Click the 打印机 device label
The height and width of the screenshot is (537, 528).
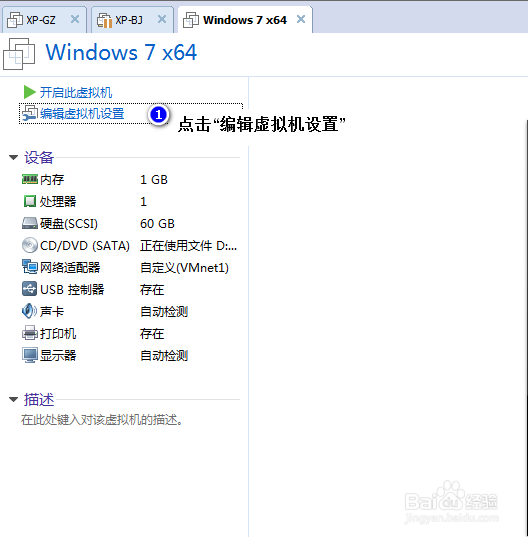tap(58, 334)
